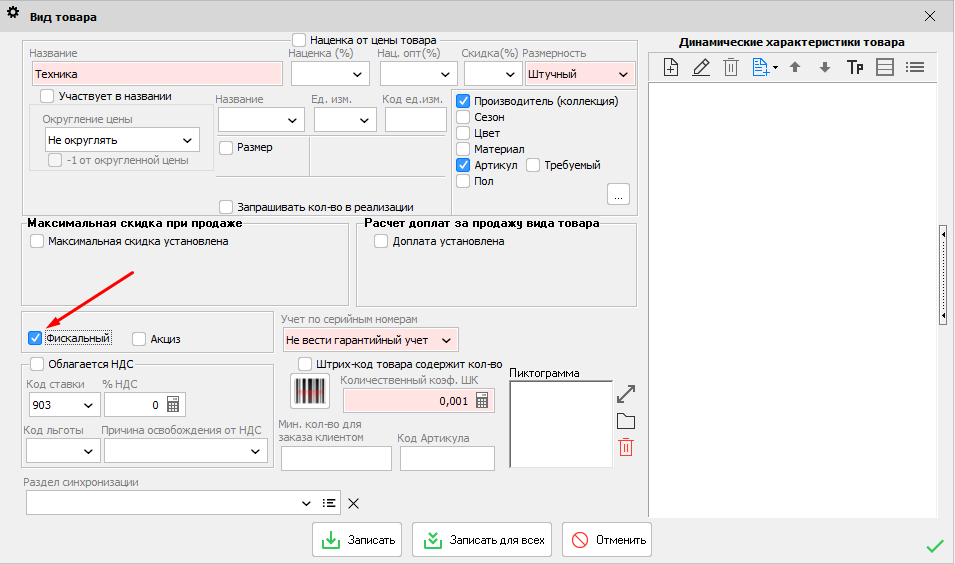
Task: Enable the Акциз checkbox
Action: click(139, 339)
